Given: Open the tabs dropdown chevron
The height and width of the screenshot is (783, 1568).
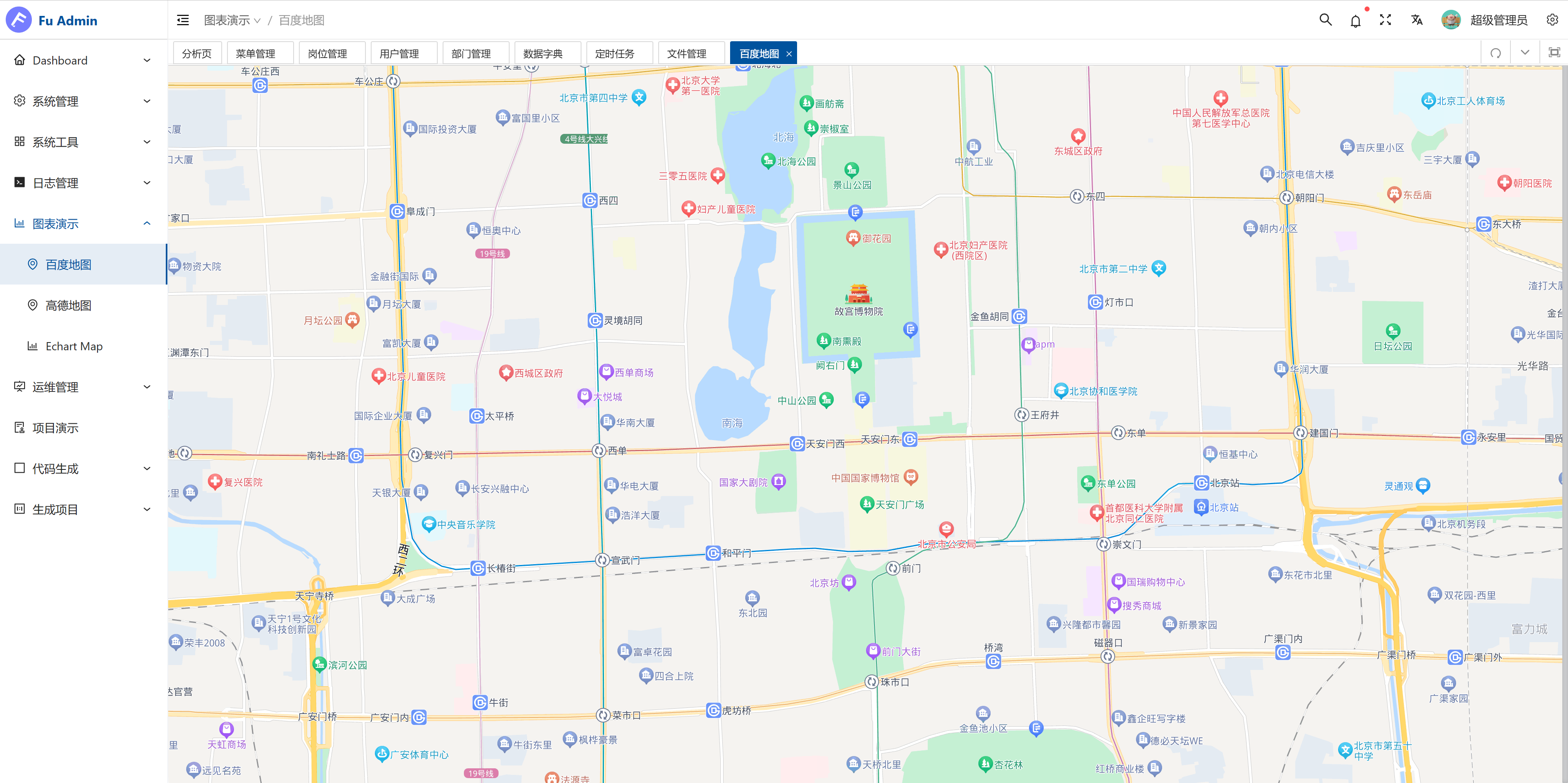Looking at the screenshot, I should [1525, 53].
